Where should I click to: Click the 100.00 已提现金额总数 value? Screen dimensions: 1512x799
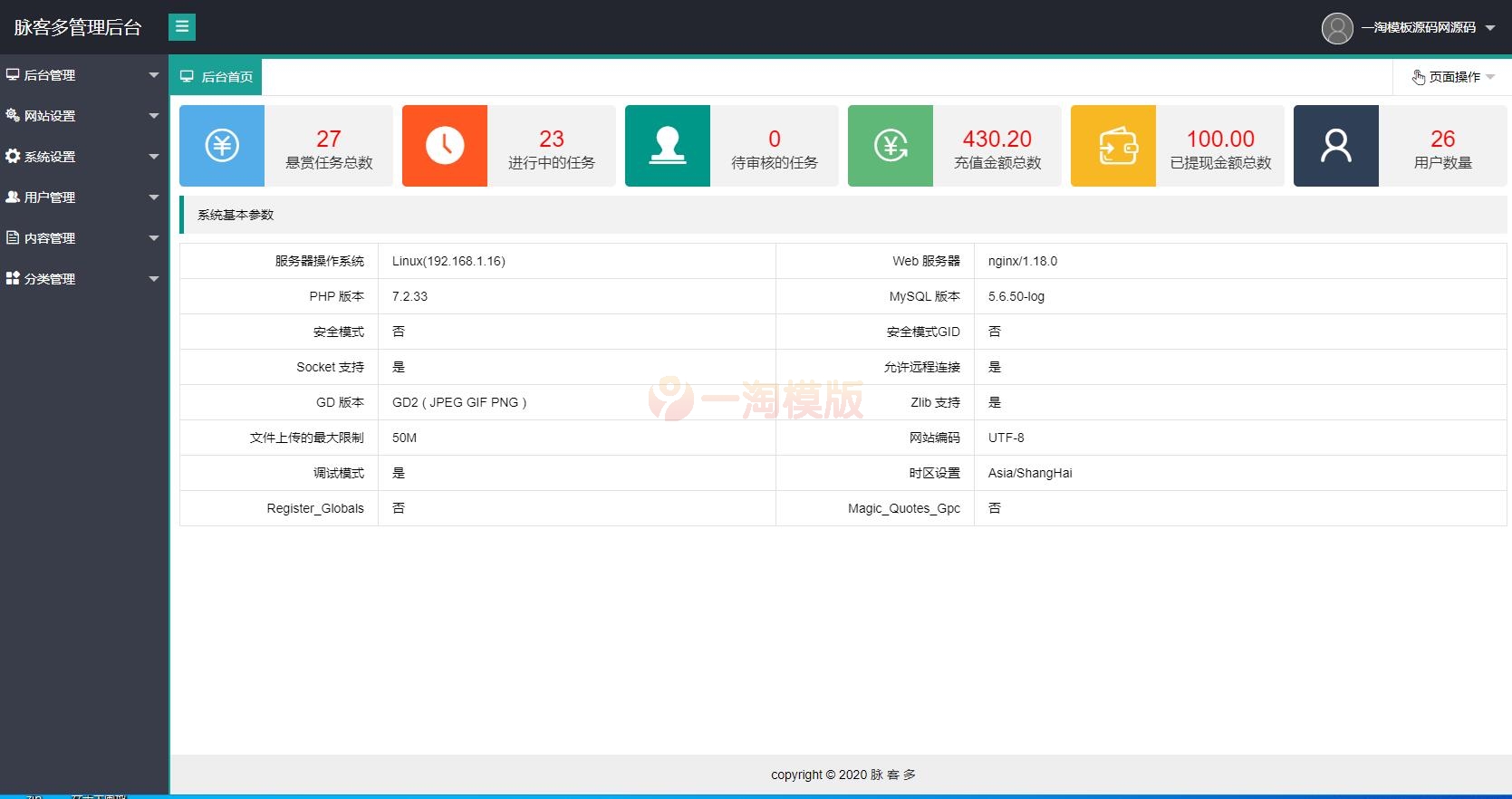point(1220,139)
